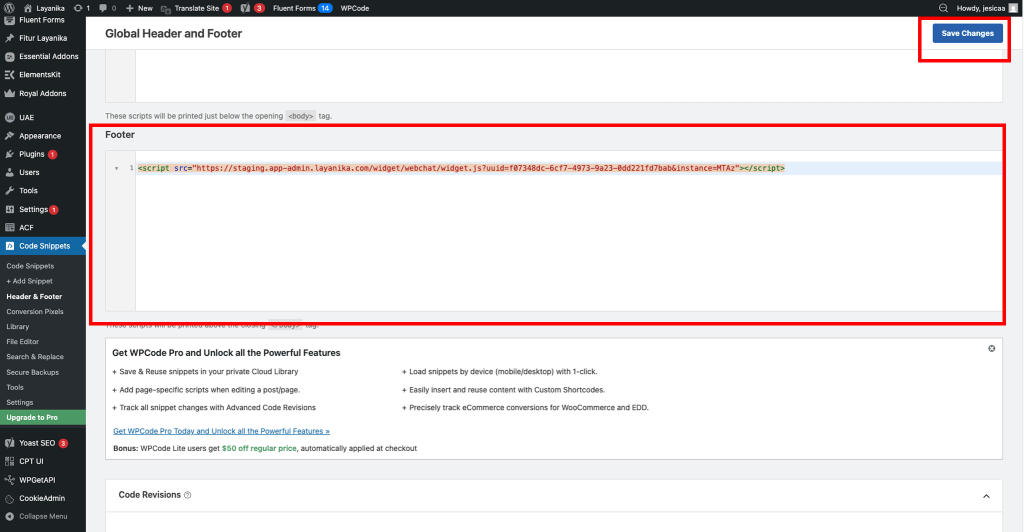The image size is (1024, 532).
Task: Go to Search & Replace submenu
Action: coord(35,356)
